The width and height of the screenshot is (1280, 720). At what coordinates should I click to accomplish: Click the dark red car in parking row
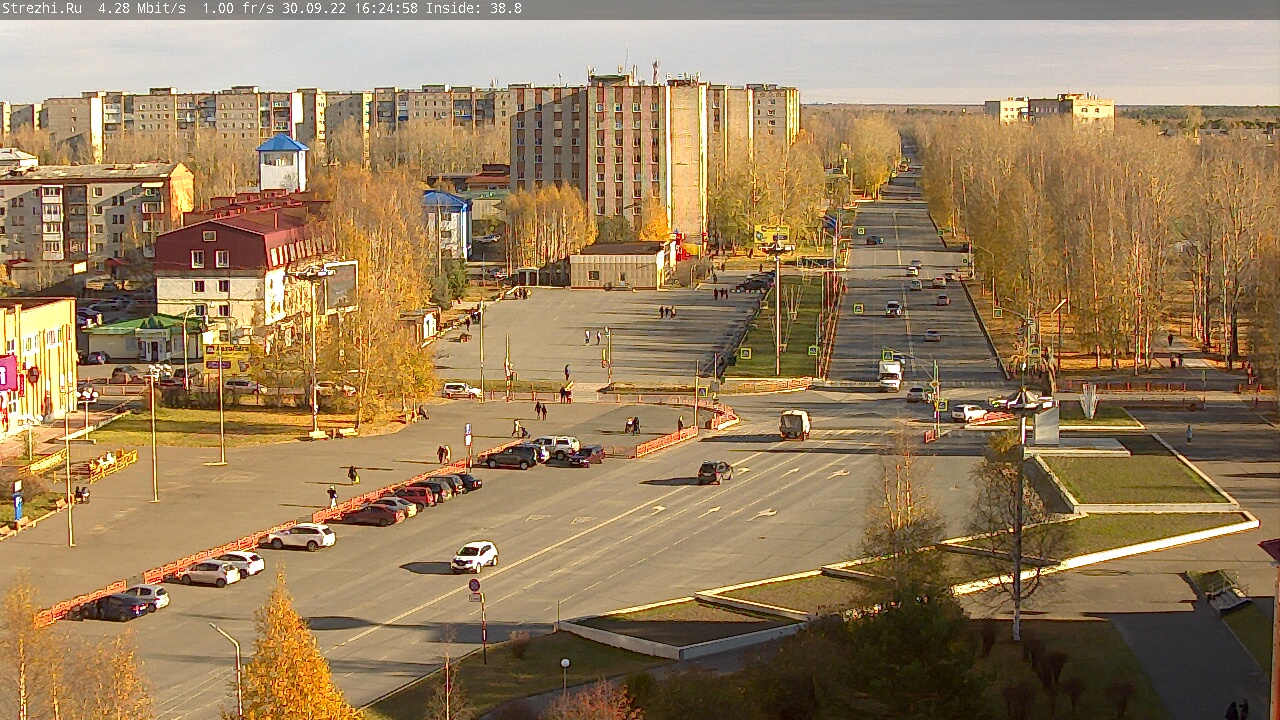coord(371,515)
